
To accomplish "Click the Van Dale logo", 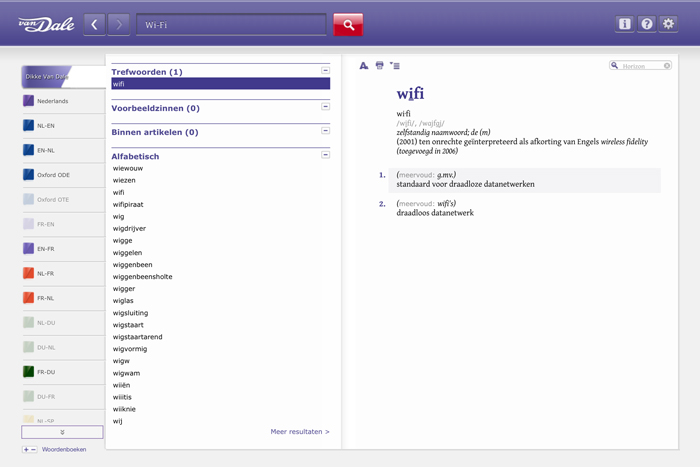I will click(46, 24).
